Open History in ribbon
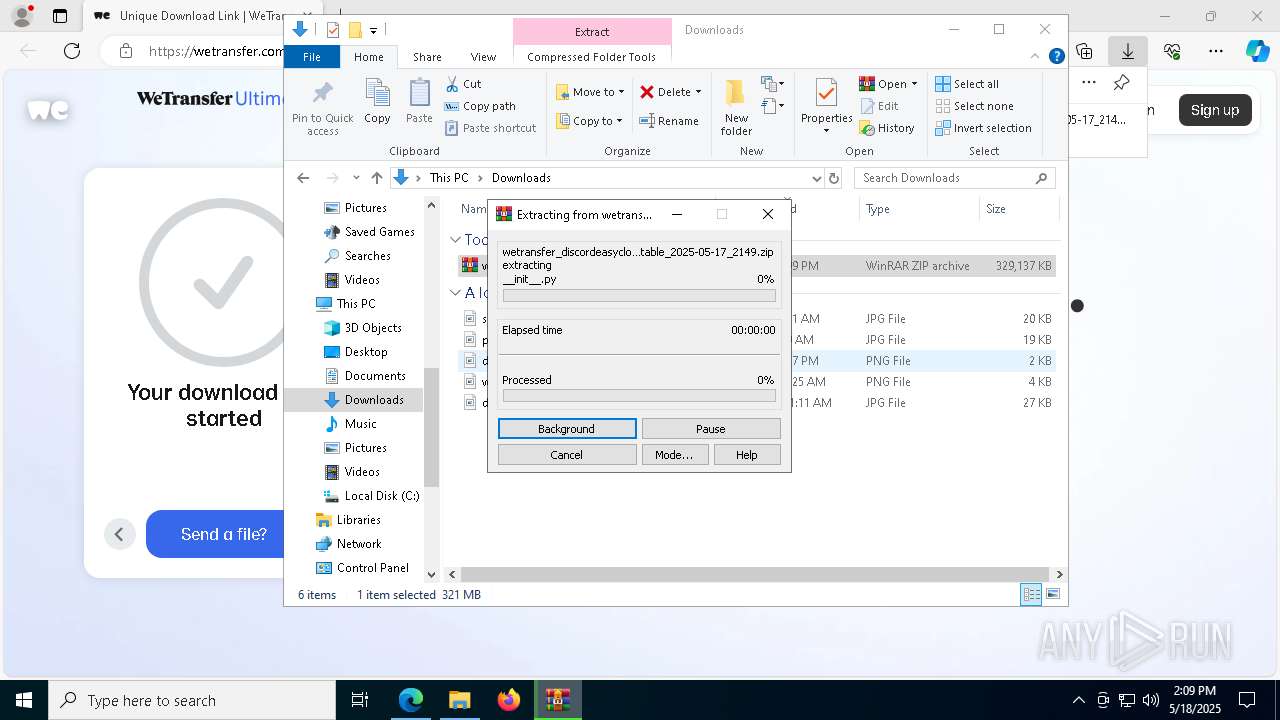This screenshot has width=1280, height=720. point(887,128)
